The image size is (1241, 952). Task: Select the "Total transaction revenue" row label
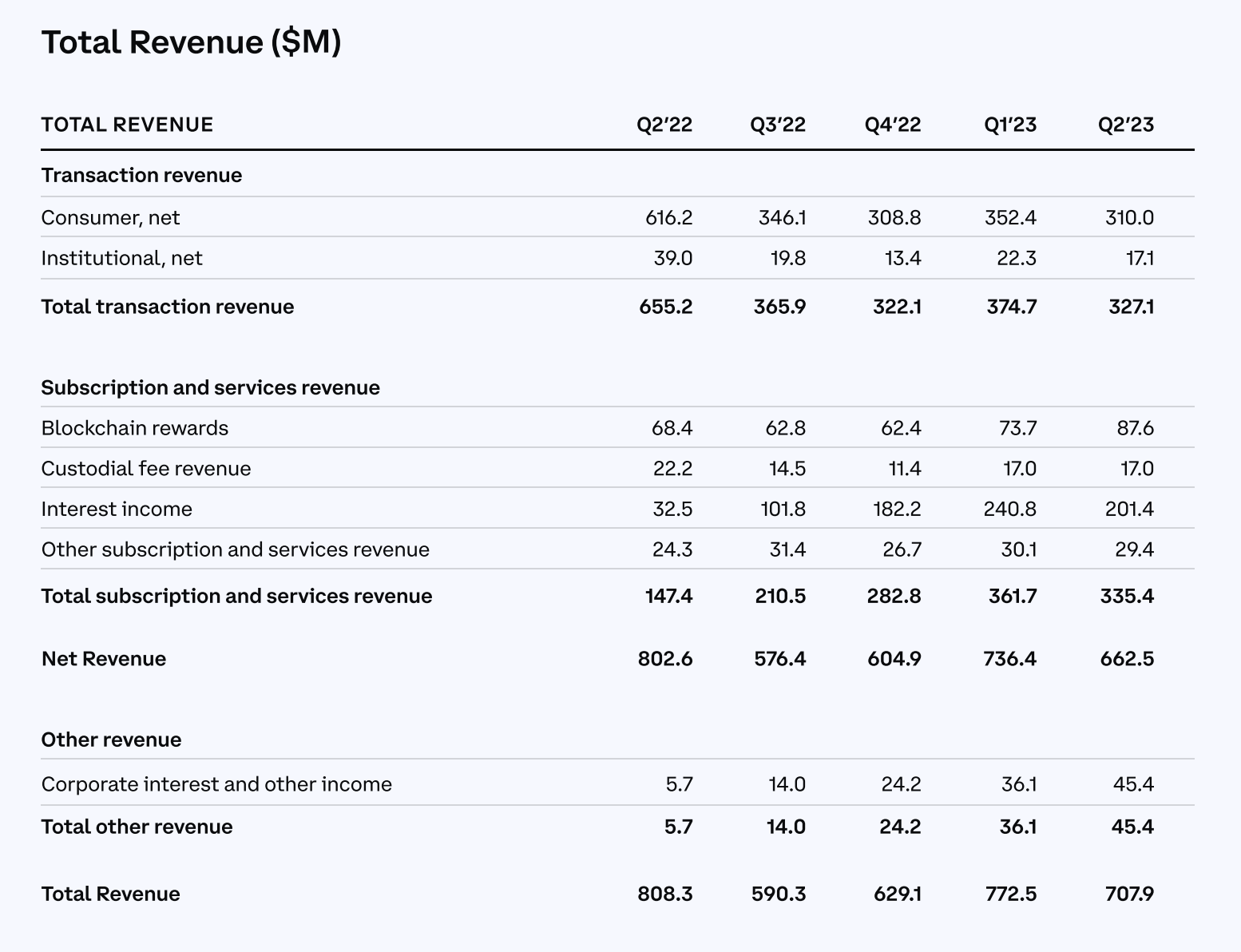click(x=167, y=307)
